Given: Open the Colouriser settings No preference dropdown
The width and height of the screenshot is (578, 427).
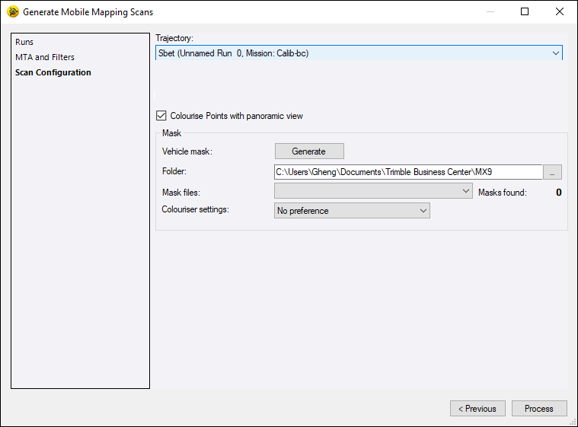Looking at the screenshot, I should (x=352, y=211).
